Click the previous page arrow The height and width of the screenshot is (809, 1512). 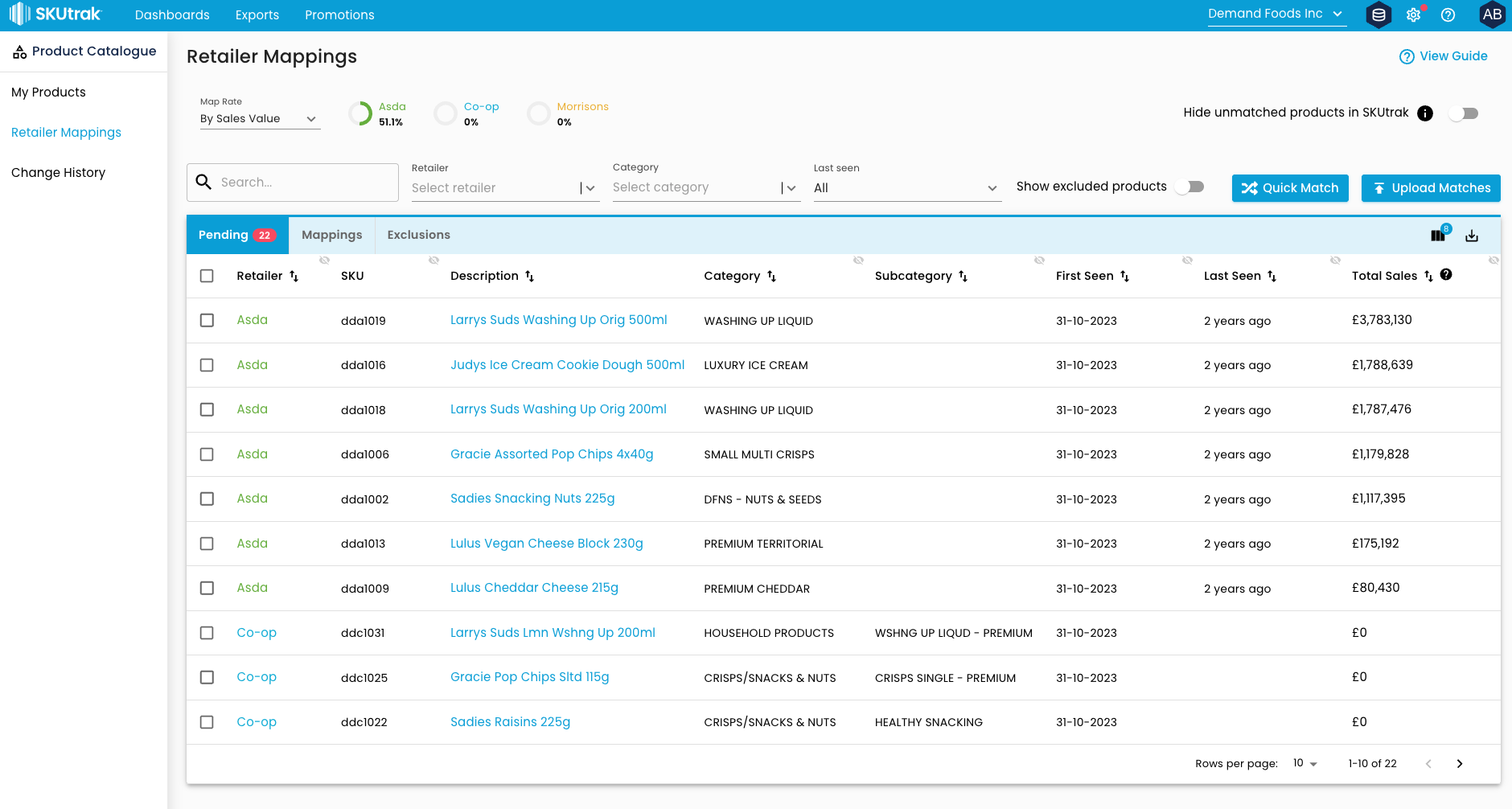click(x=1428, y=764)
